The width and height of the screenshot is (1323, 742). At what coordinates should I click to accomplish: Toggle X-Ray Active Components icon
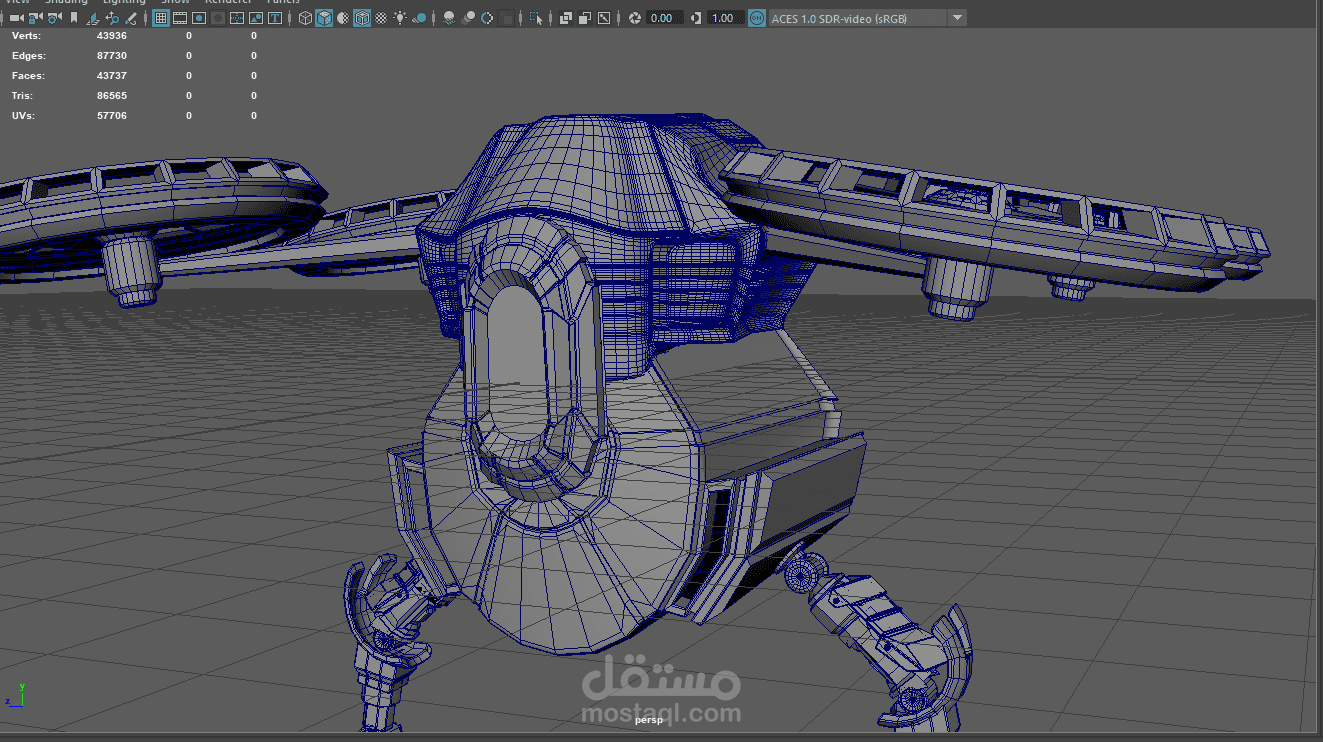coord(585,18)
